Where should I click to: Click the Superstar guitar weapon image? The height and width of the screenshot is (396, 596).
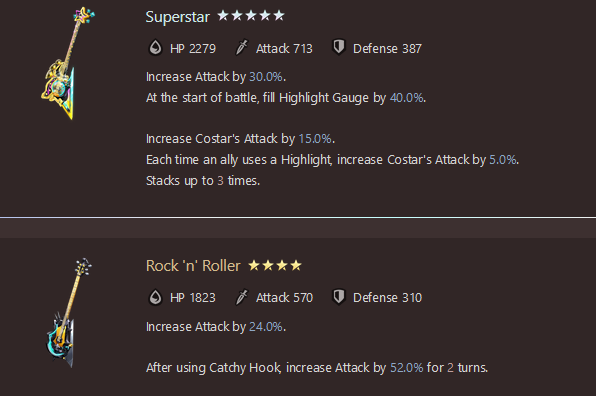coord(68,63)
